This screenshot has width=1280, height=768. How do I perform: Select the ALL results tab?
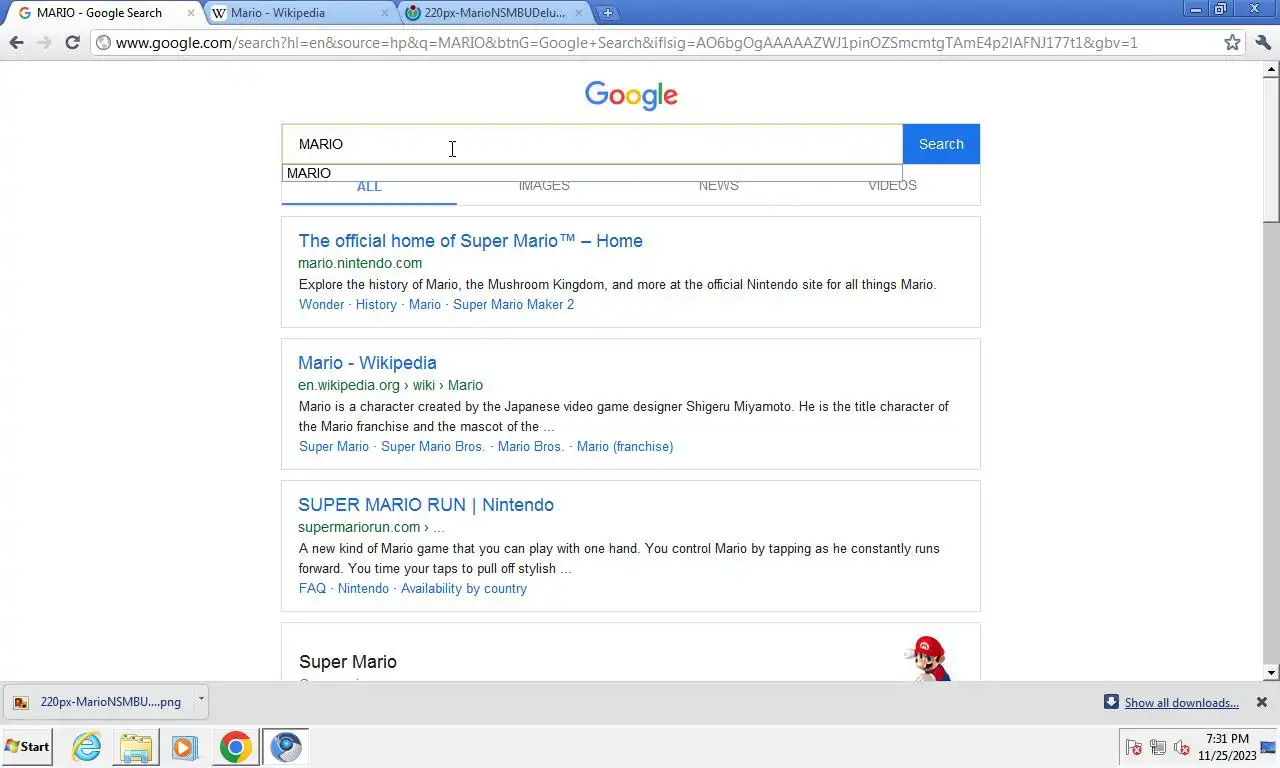(369, 186)
